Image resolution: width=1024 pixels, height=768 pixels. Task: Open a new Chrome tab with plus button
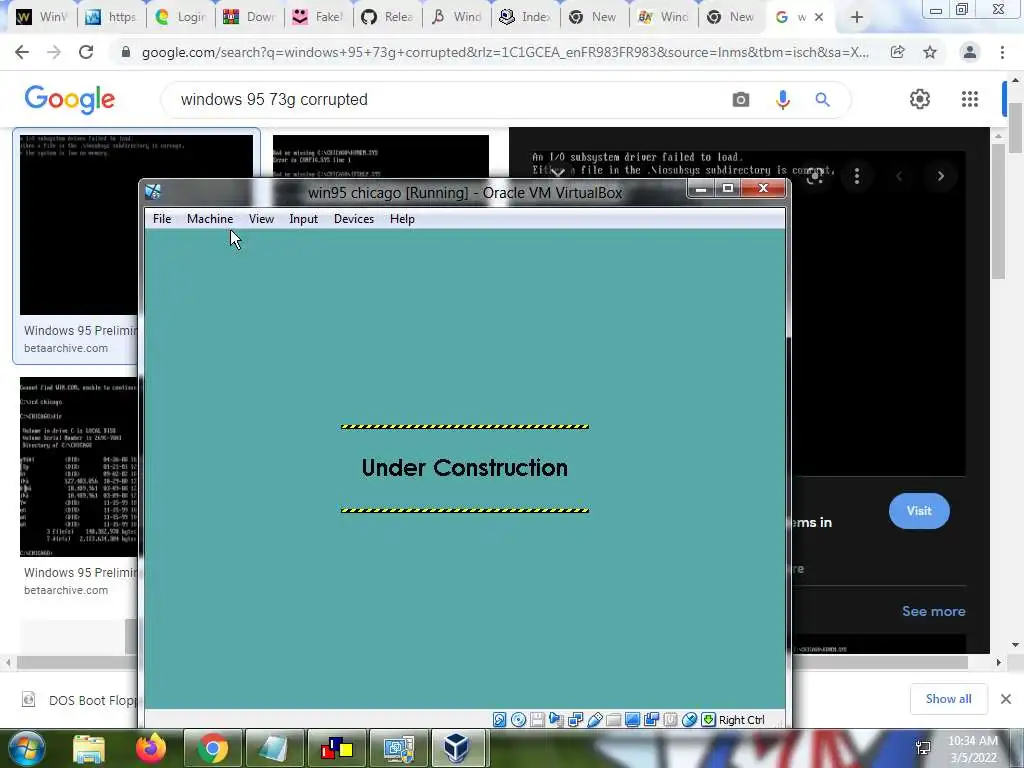pos(857,18)
